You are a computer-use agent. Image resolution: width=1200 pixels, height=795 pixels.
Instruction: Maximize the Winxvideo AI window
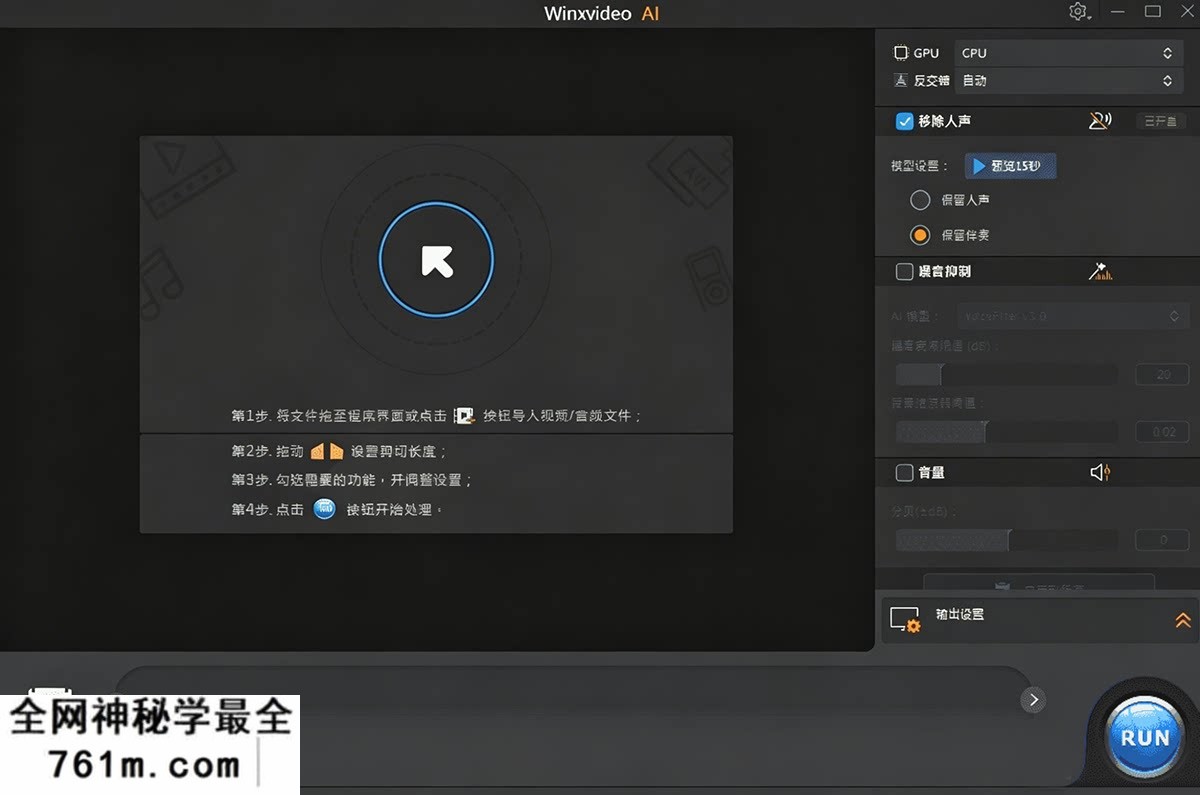coord(1152,12)
